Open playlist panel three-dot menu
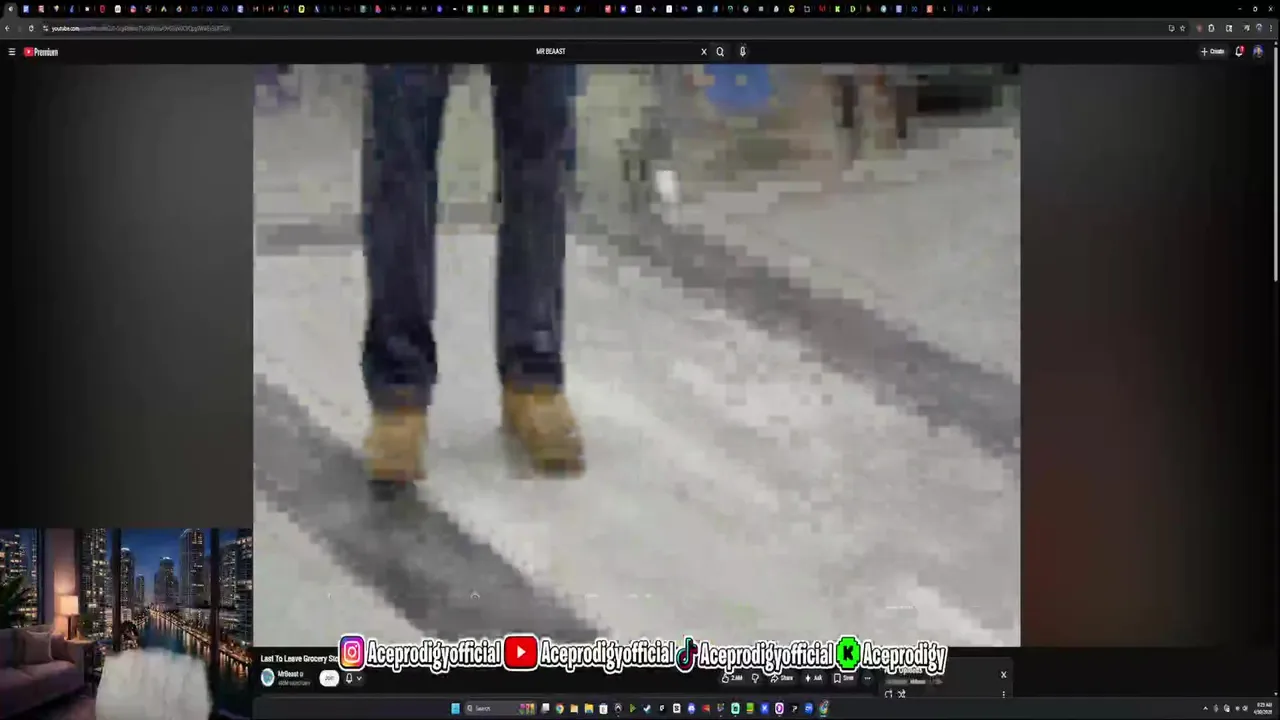1280x720 pixels. pos(1003,694)
